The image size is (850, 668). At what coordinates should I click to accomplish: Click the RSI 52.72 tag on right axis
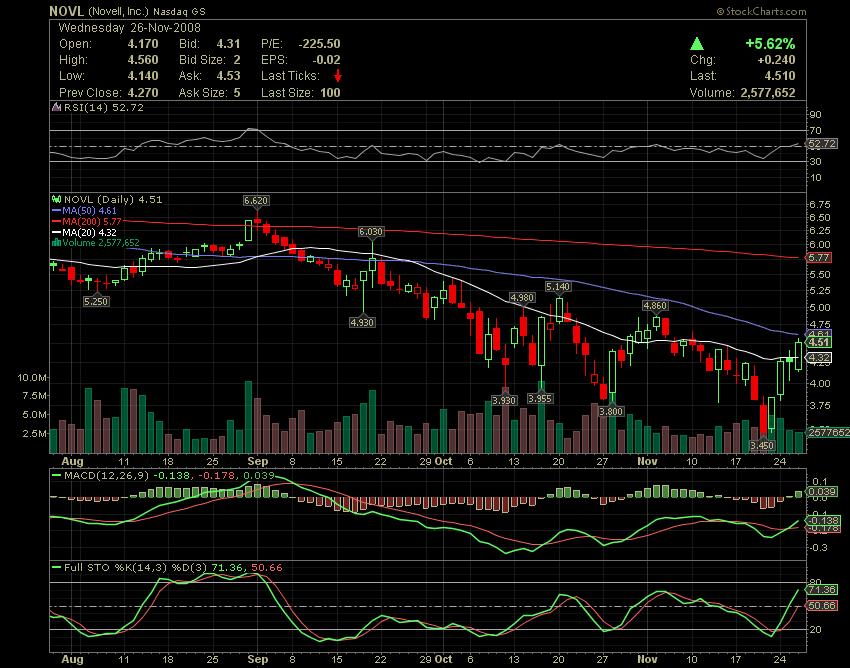point(822,144)
